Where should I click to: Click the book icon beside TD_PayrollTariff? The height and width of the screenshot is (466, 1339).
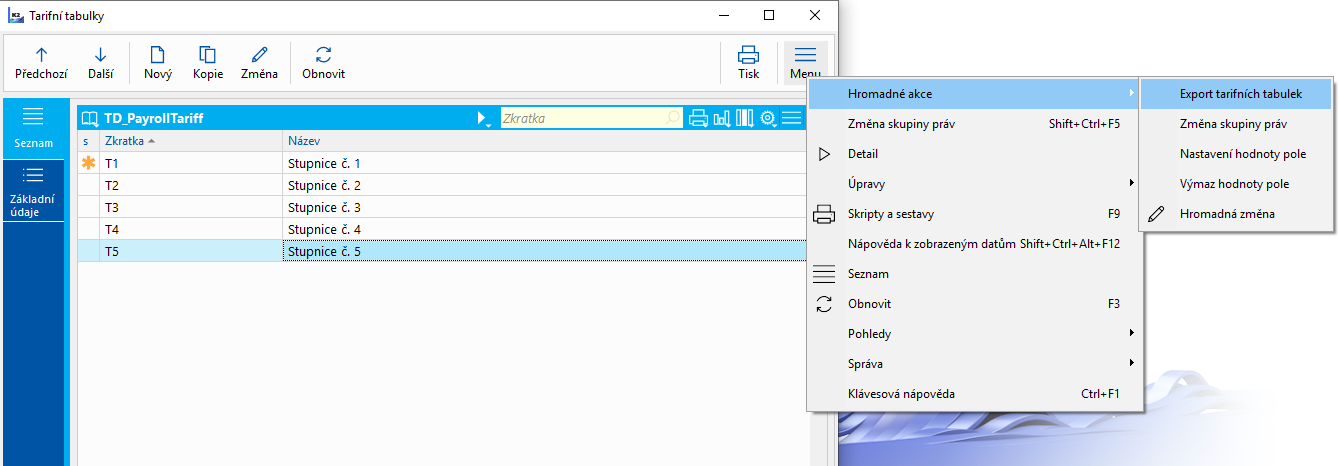coord(90,118)
